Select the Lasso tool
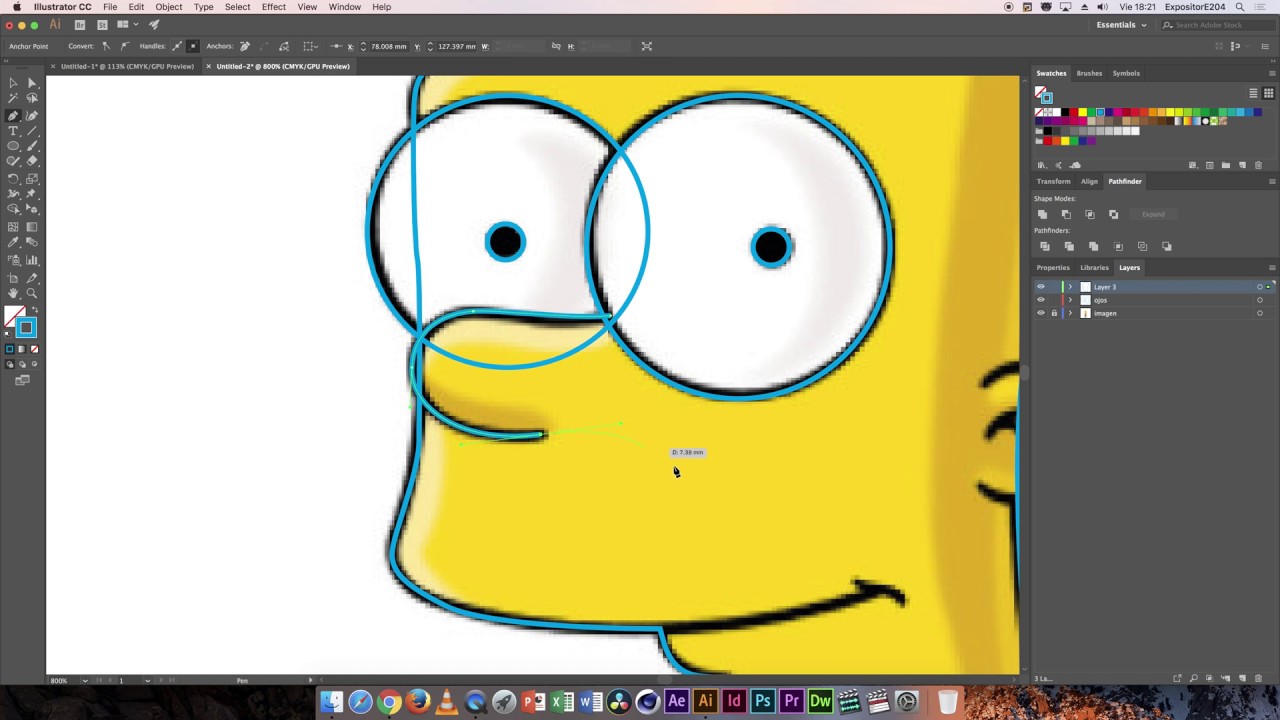This screenshot has height=720, width=1280. pyautogui.click(x=32, y=99)
